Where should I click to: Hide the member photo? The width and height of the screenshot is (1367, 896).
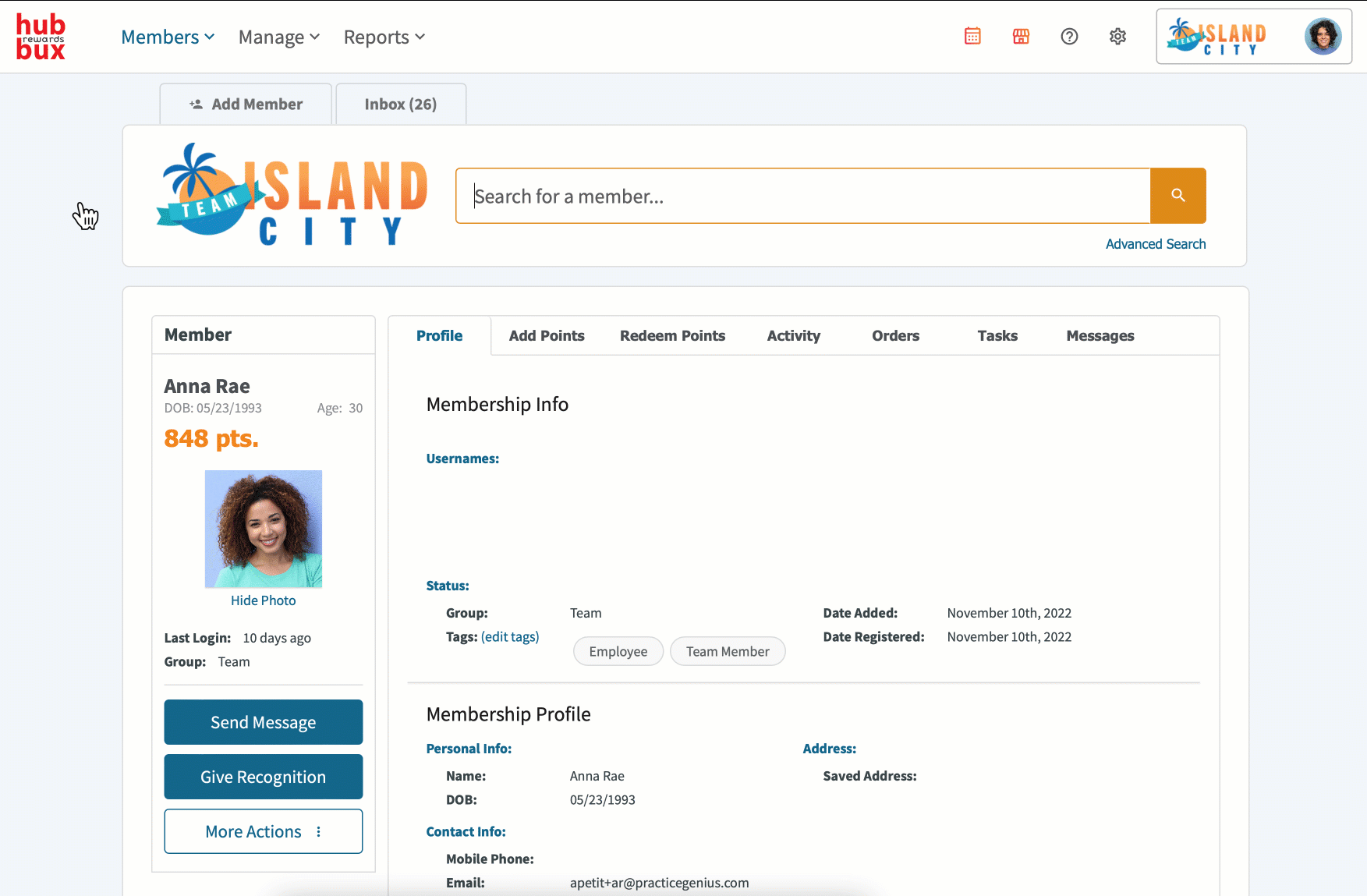click(x=263, y=600)
